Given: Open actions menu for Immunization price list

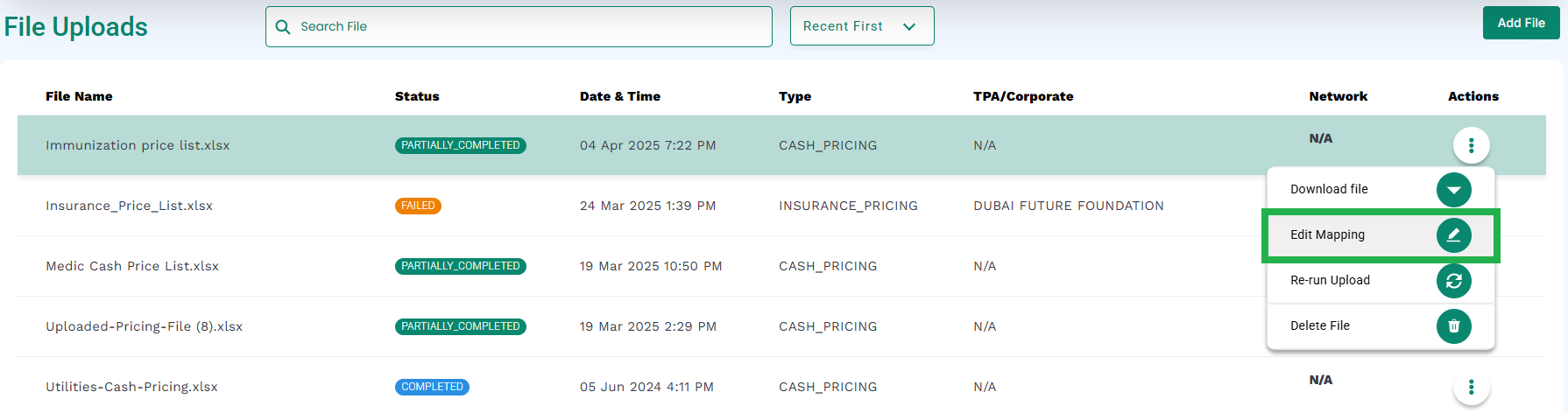Looking at the screenshot, I should click(1471, 145).
